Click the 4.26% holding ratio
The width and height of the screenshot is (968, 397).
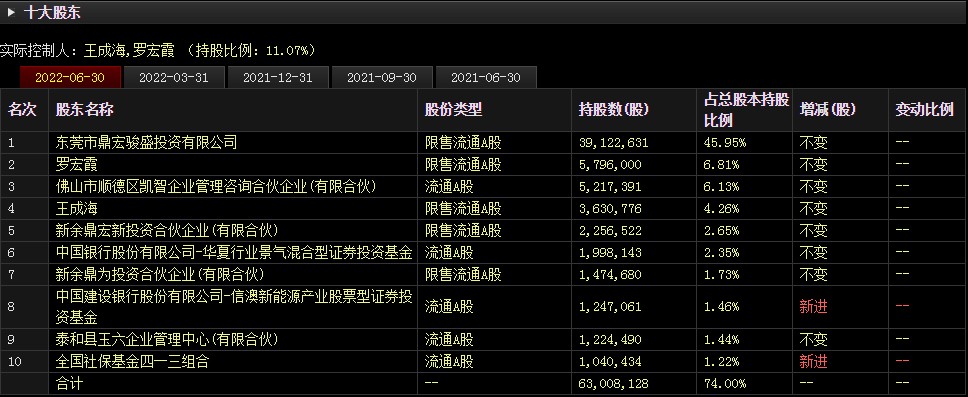click(722, 209)
